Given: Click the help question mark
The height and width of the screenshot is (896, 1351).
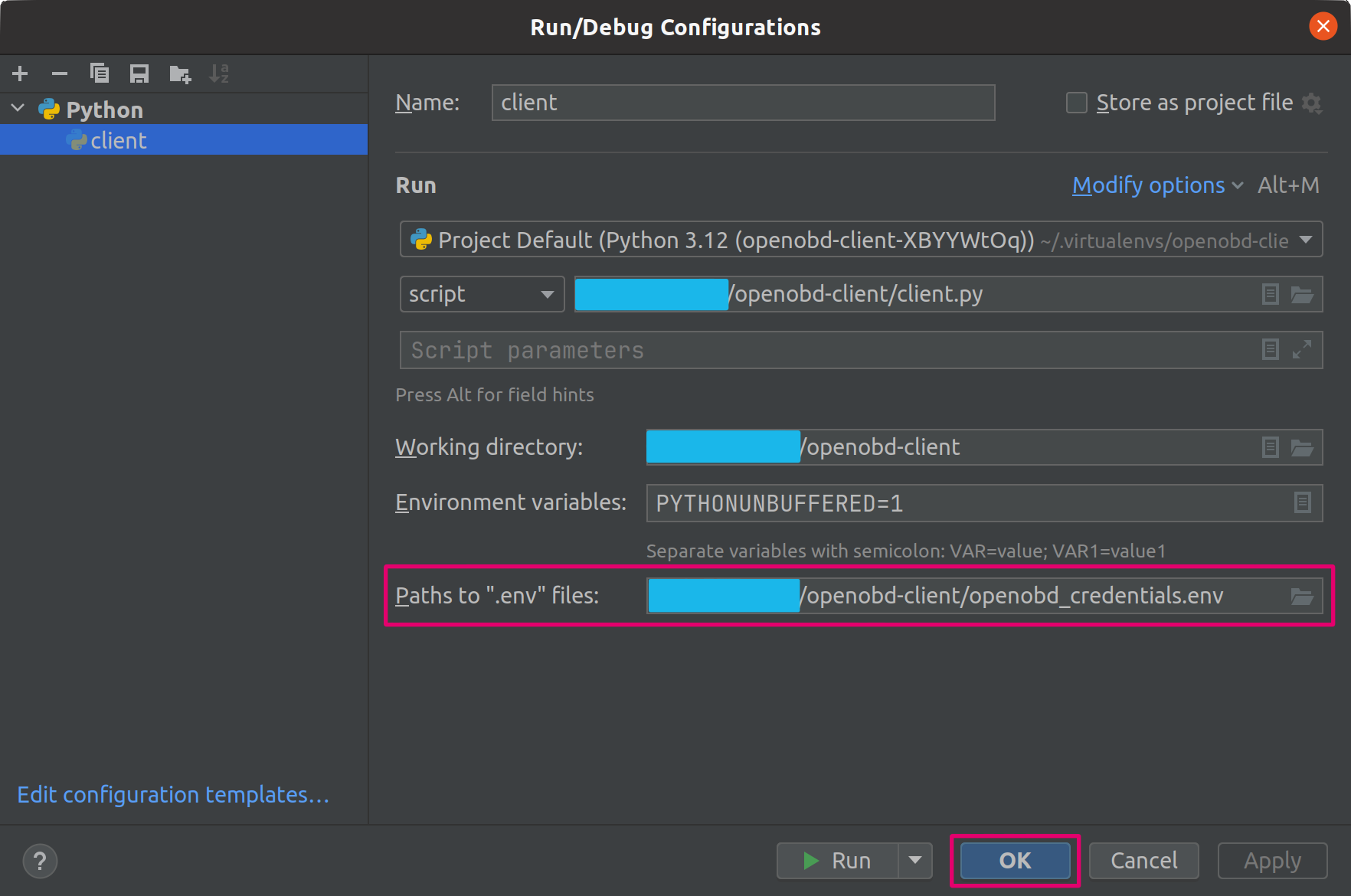Looking at the screenshot, I should pos(40,861).
